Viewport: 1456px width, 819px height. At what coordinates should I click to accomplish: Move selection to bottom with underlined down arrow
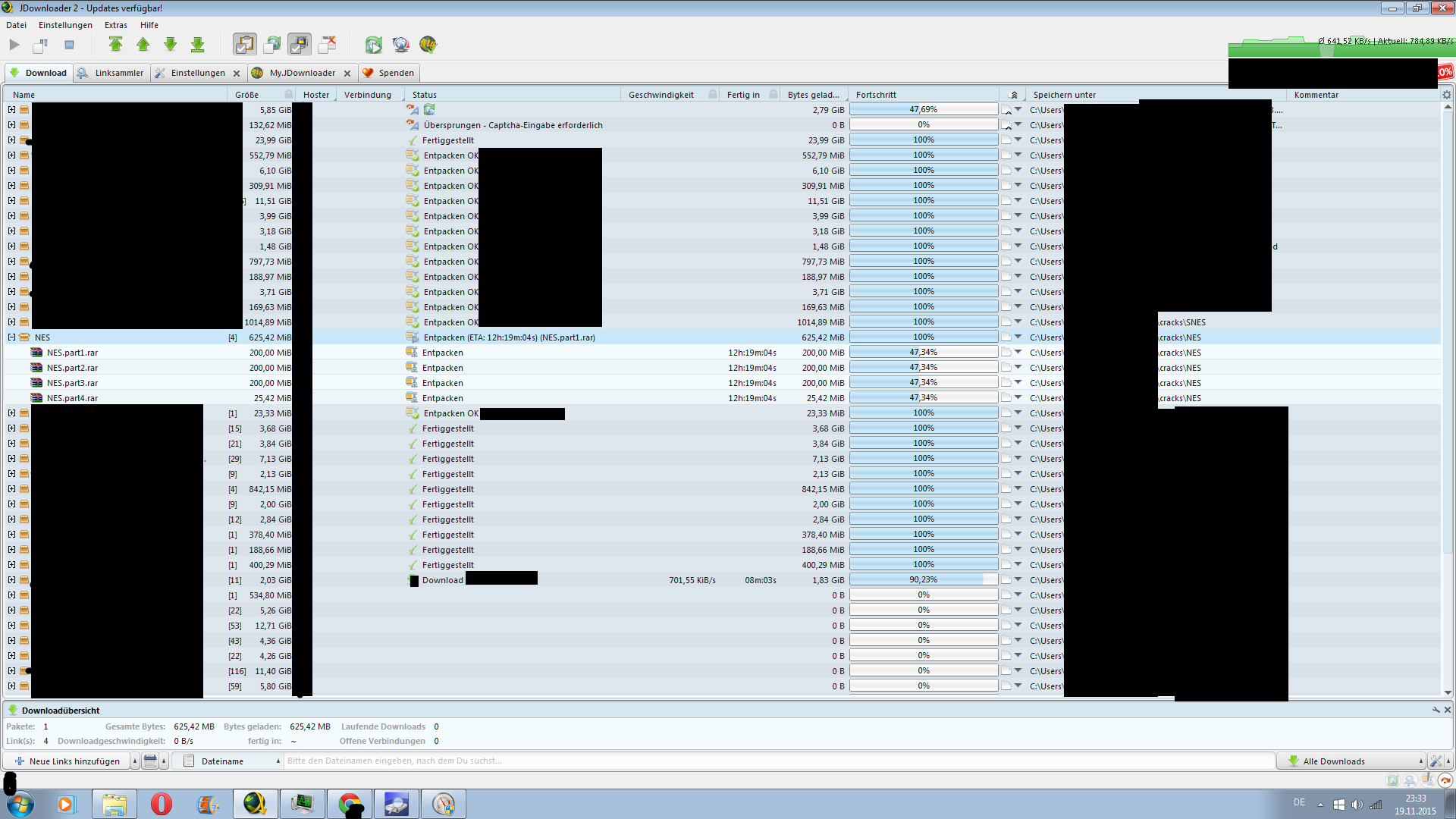click(x=197, y=45)
